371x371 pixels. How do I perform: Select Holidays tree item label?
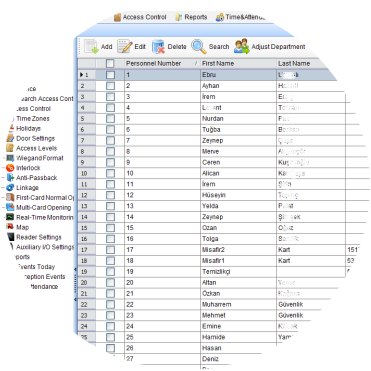(28, 128)
